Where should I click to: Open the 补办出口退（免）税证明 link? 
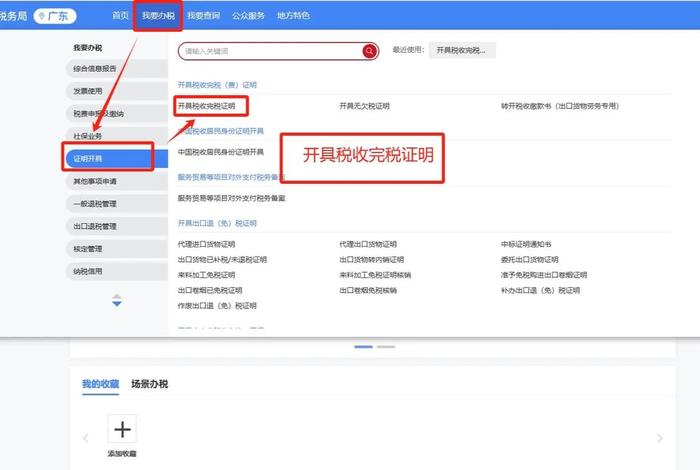pos(540,291)
